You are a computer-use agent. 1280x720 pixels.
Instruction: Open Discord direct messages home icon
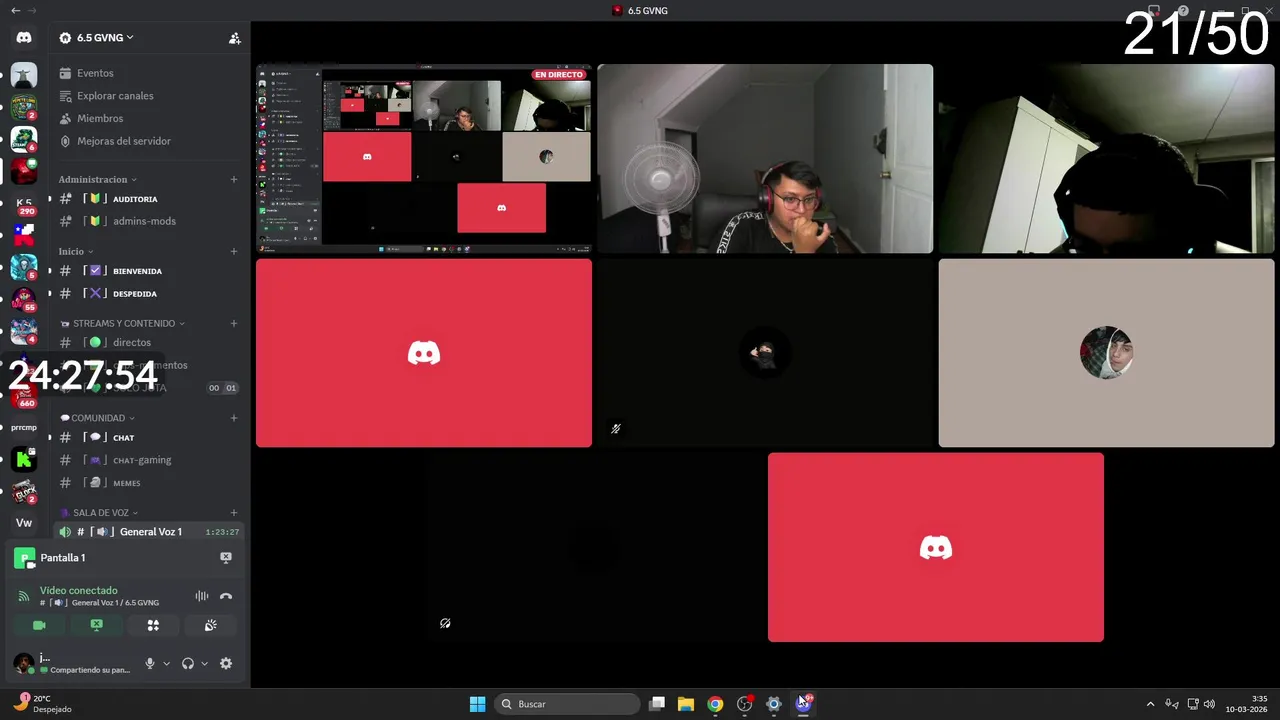[x=24, y=38]
